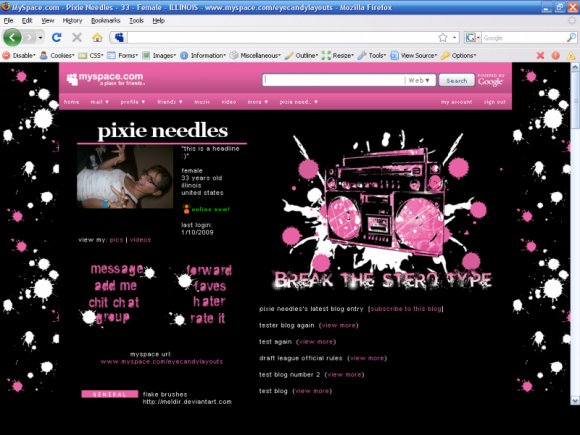The image size is (580, 435).
Task: Open the profile nav menu
Action: [133, 102]
